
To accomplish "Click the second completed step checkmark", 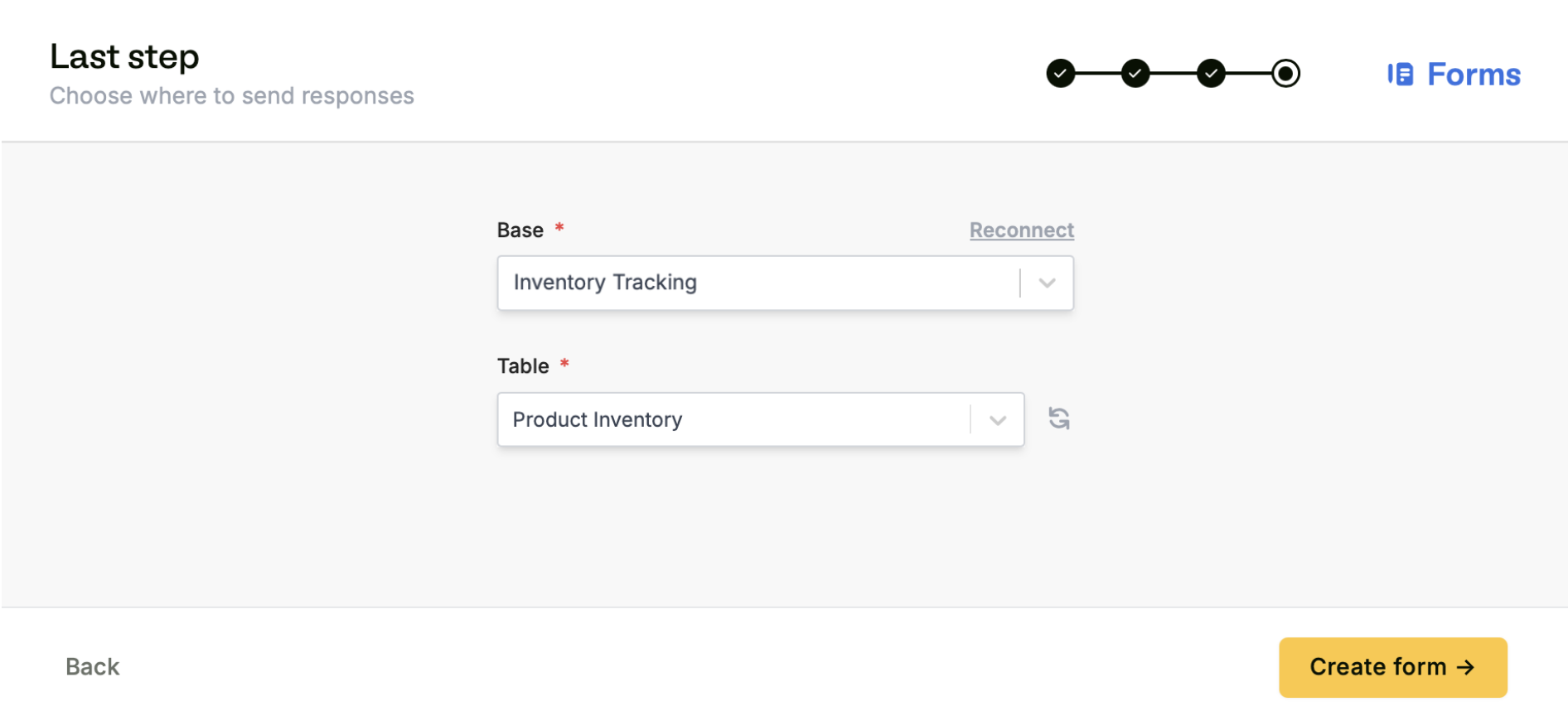I will 1135,73.
